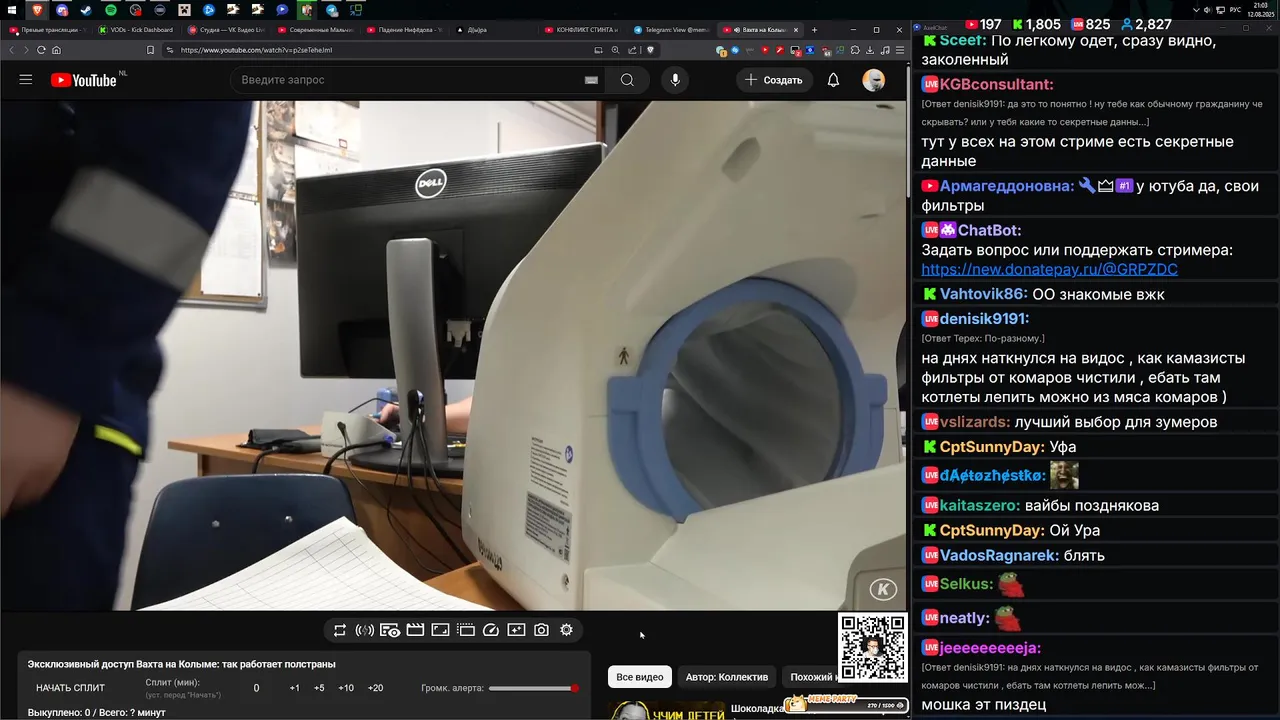The image size is (1280, 720).
Task: Open Brave Shields lion icon
Action: pos(650,50)
